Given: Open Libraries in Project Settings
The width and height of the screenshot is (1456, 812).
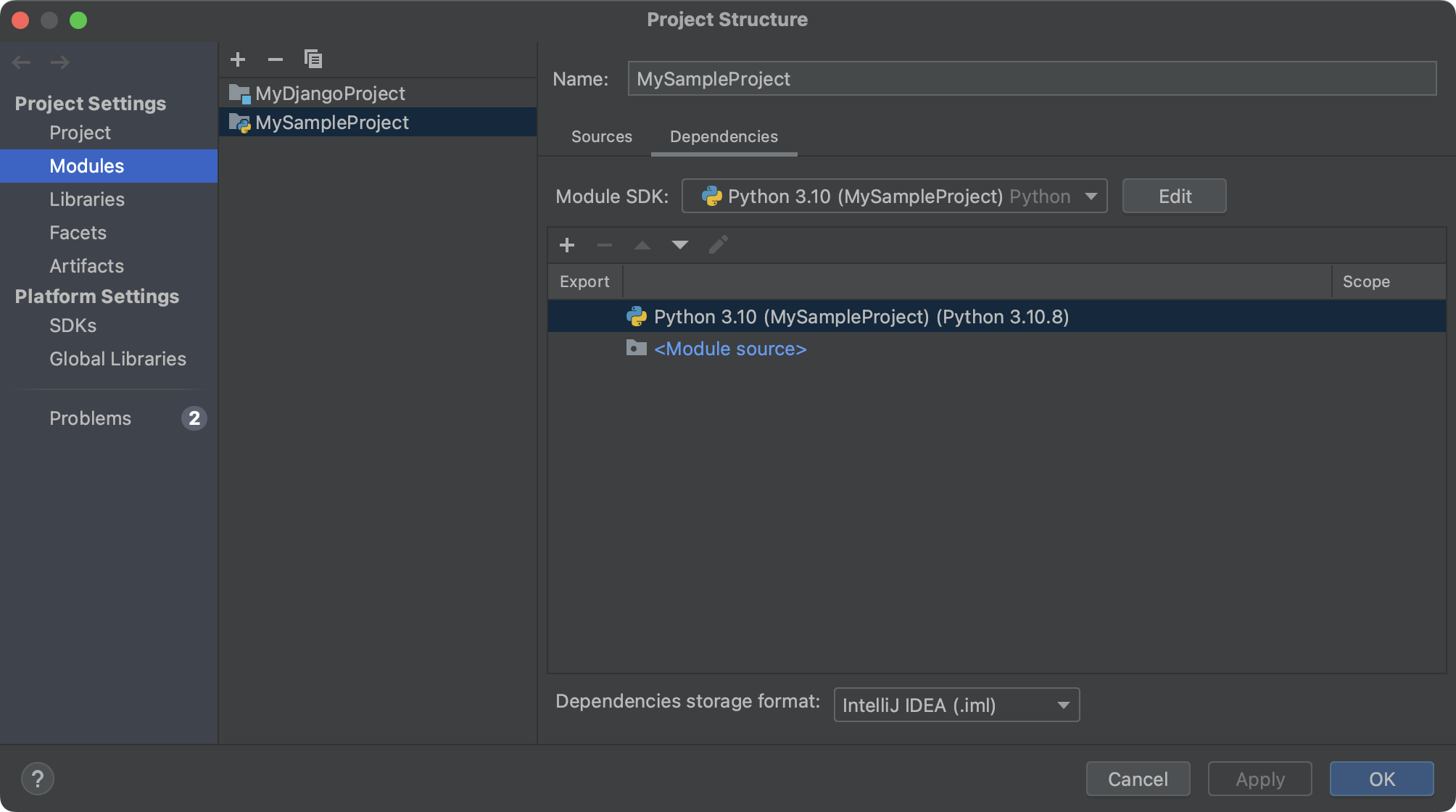Looking at the screenshot, I should (87, 199).
